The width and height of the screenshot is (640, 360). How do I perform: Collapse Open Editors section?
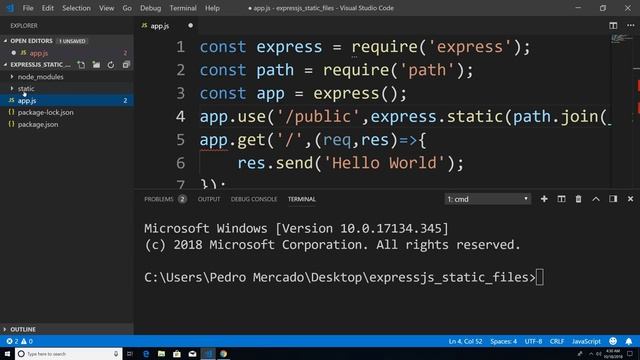pos(31,41)
